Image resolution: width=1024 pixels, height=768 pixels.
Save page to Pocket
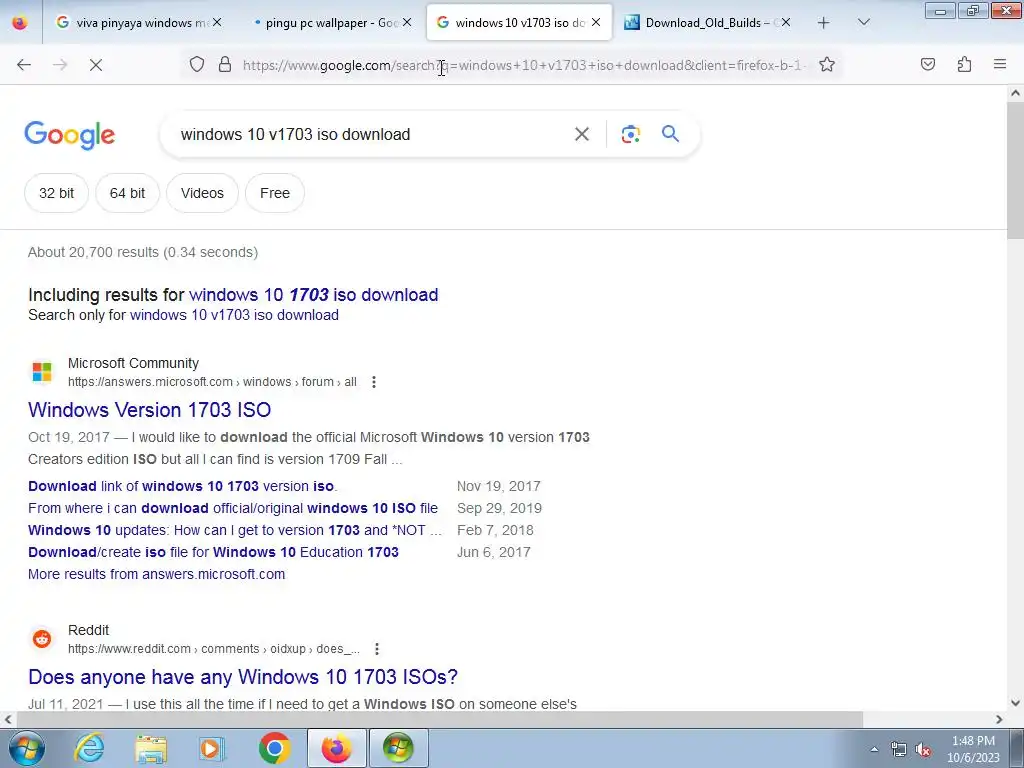point(928,65)
